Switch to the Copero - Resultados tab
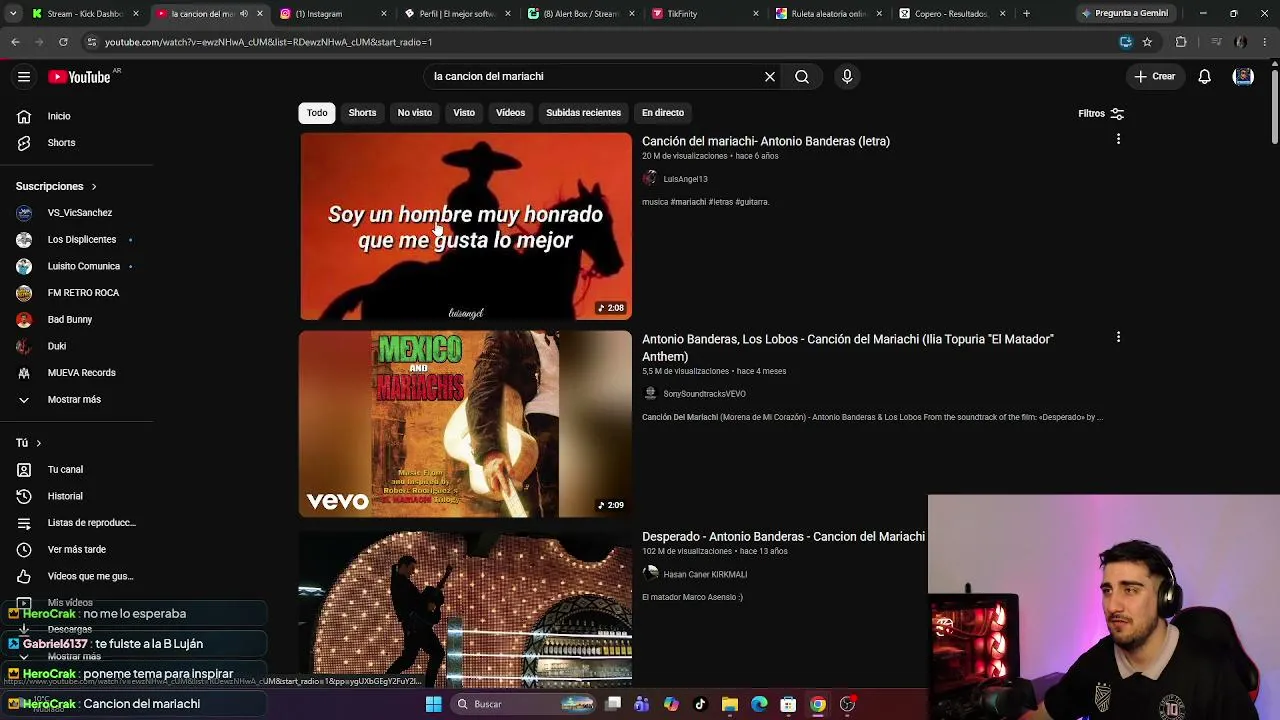The height and width of the screenshot is (720, 1280). pyautogui.click(x=954, y=14)
